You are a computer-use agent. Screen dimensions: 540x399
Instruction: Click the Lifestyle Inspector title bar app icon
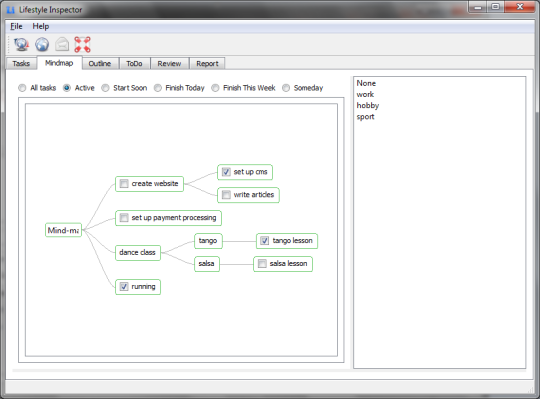tap(11, 10)
